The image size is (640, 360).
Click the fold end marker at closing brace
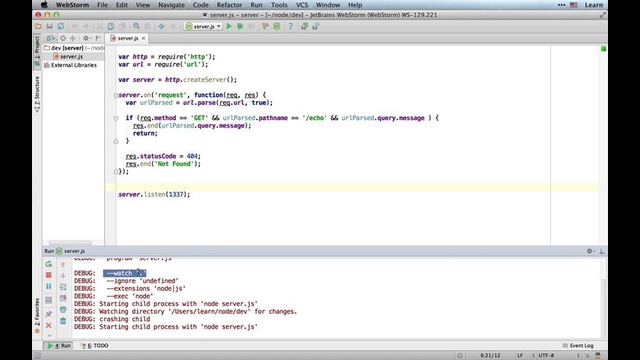(116, 141)
